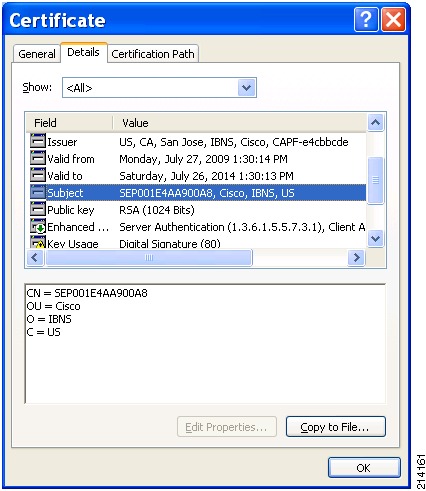Image resolution: width=426 pixels, height=491 pixels.
Task: Click the list's scroll up arrow
Action: (376, 123)
